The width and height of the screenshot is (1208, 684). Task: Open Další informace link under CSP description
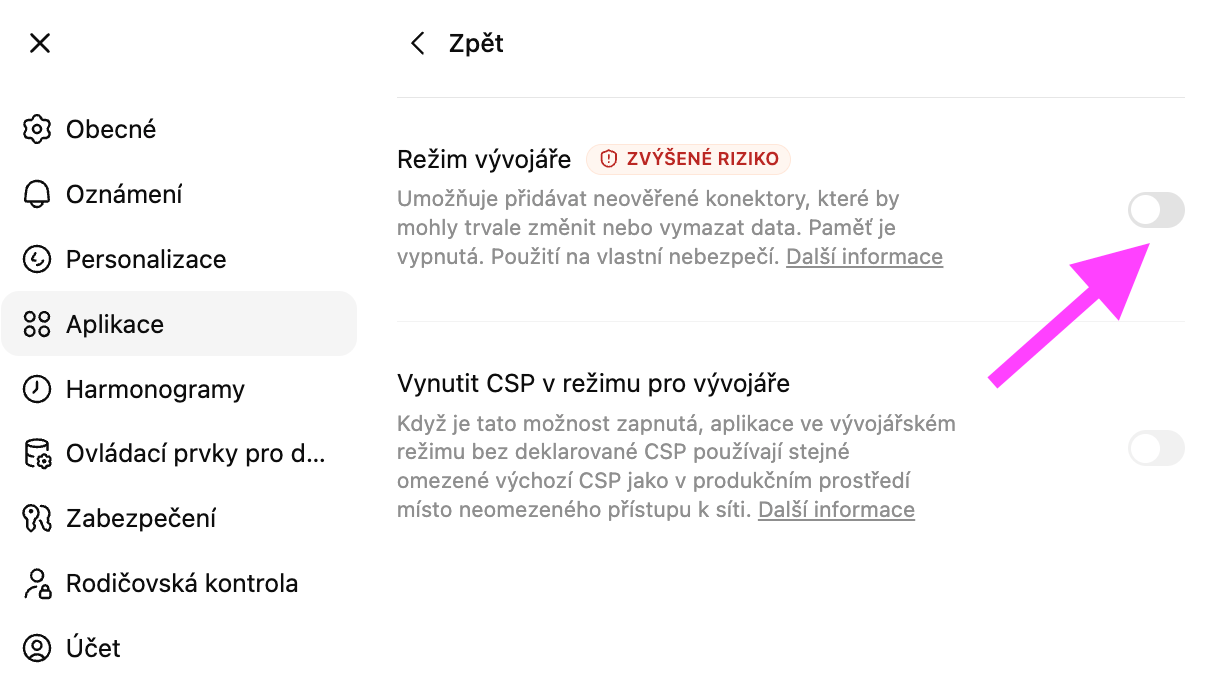point(836,510)
